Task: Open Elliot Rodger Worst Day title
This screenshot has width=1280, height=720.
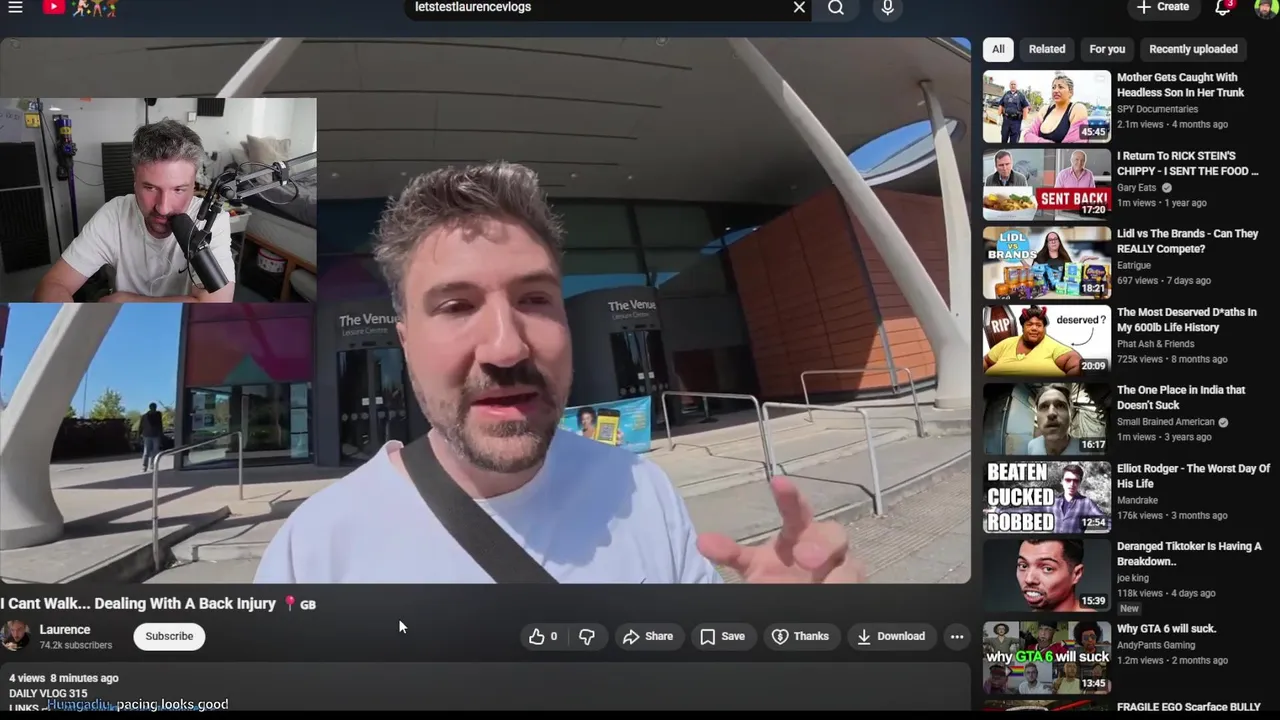Action: click(1193, 476)
